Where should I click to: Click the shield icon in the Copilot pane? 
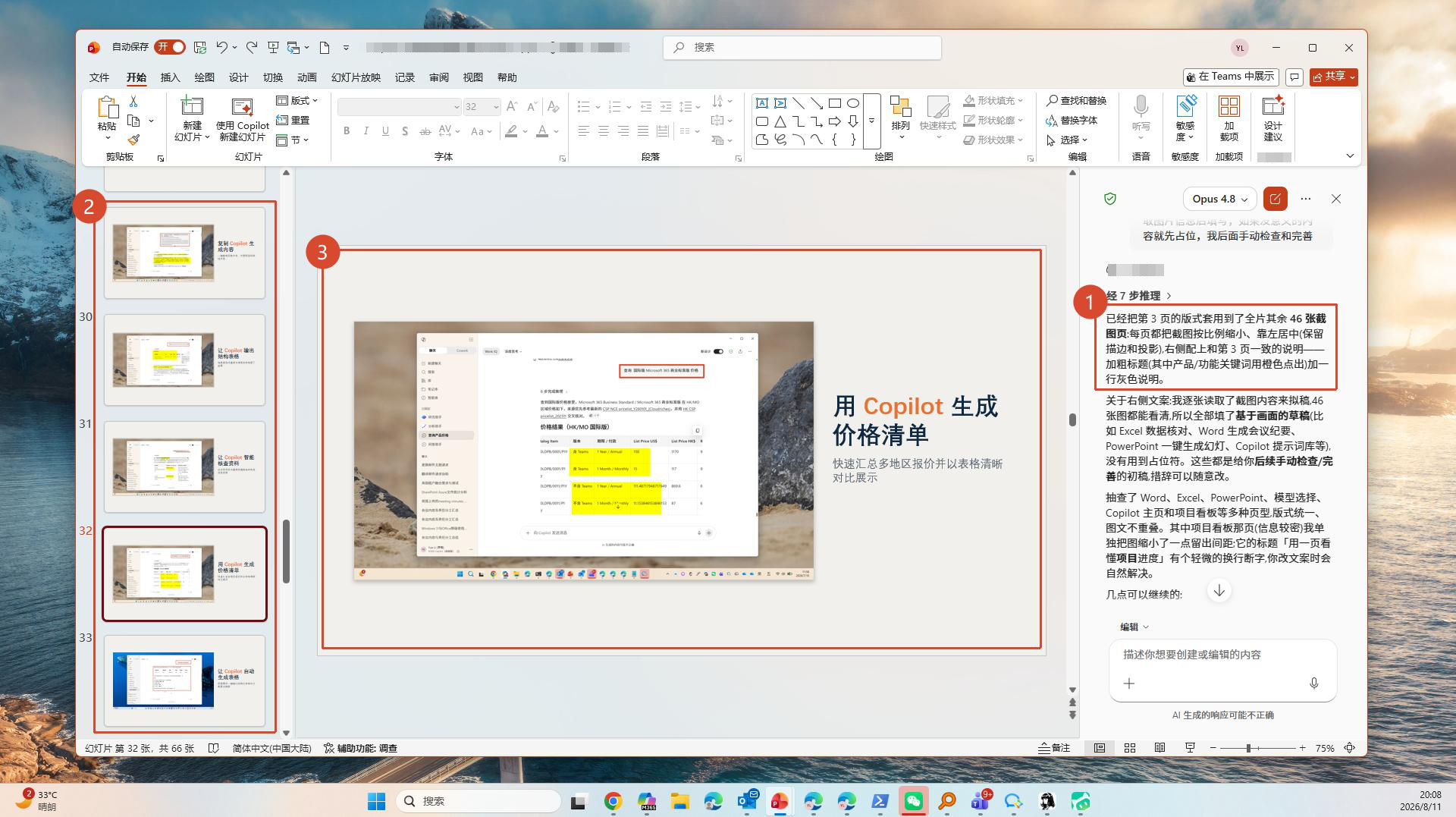tap(1110, 199)
